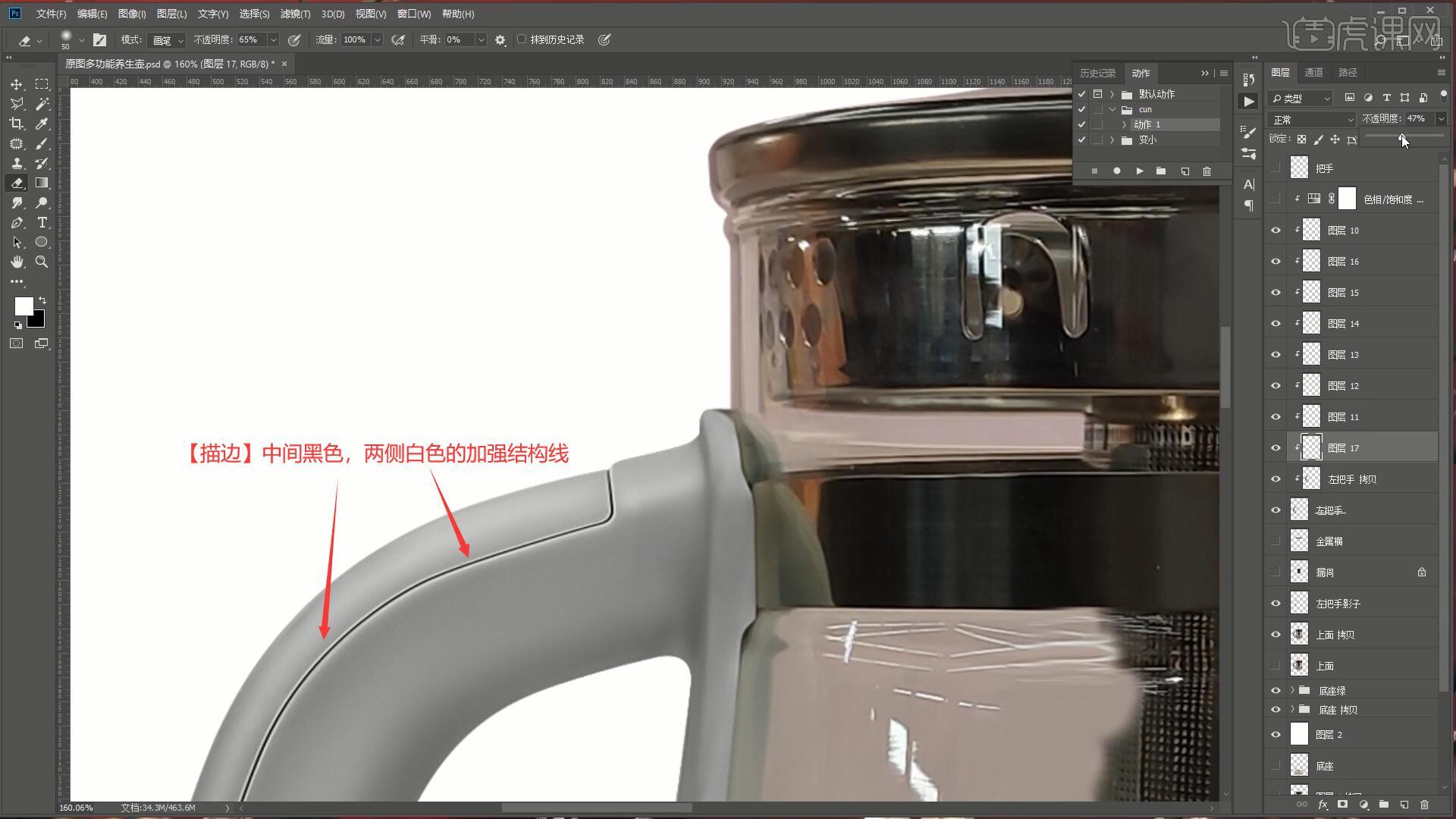Click the foreground color swatch

pyautogui.click(x=23, y=306)
